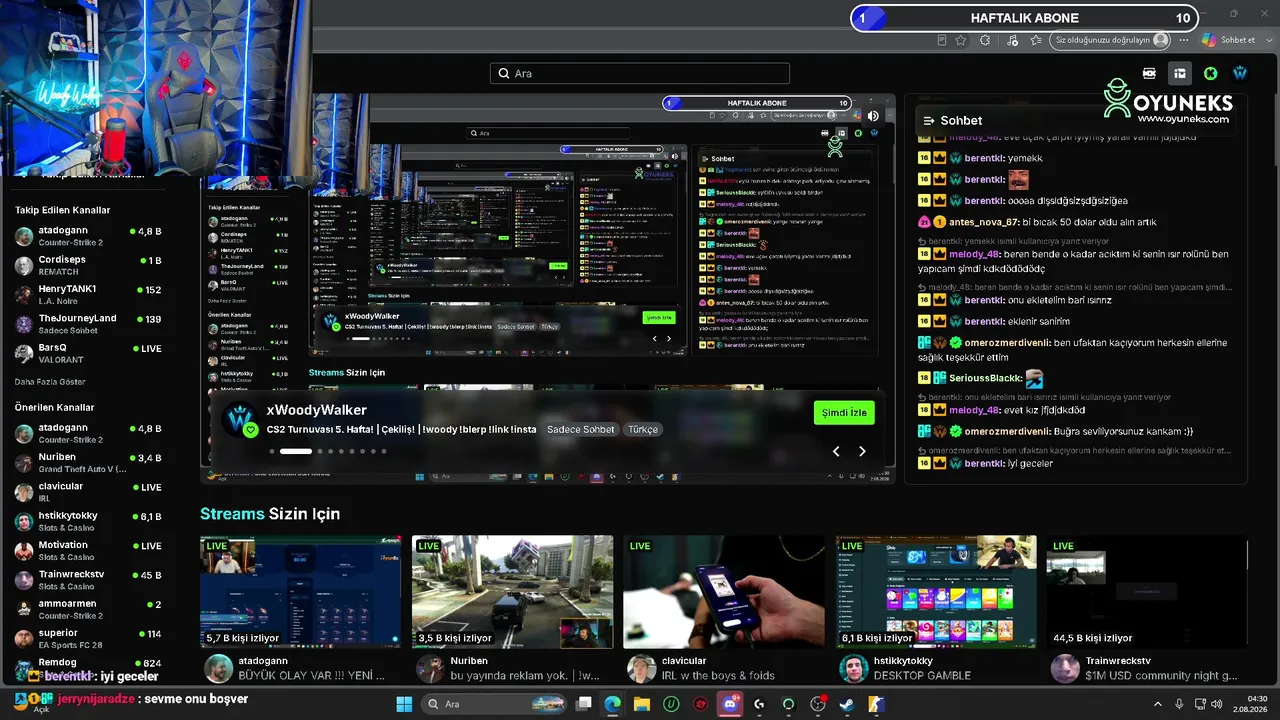Screen dimensions: 1280x720
Task: Open clavicular IRL stream thumbnail
Action: tap(725, 592)
